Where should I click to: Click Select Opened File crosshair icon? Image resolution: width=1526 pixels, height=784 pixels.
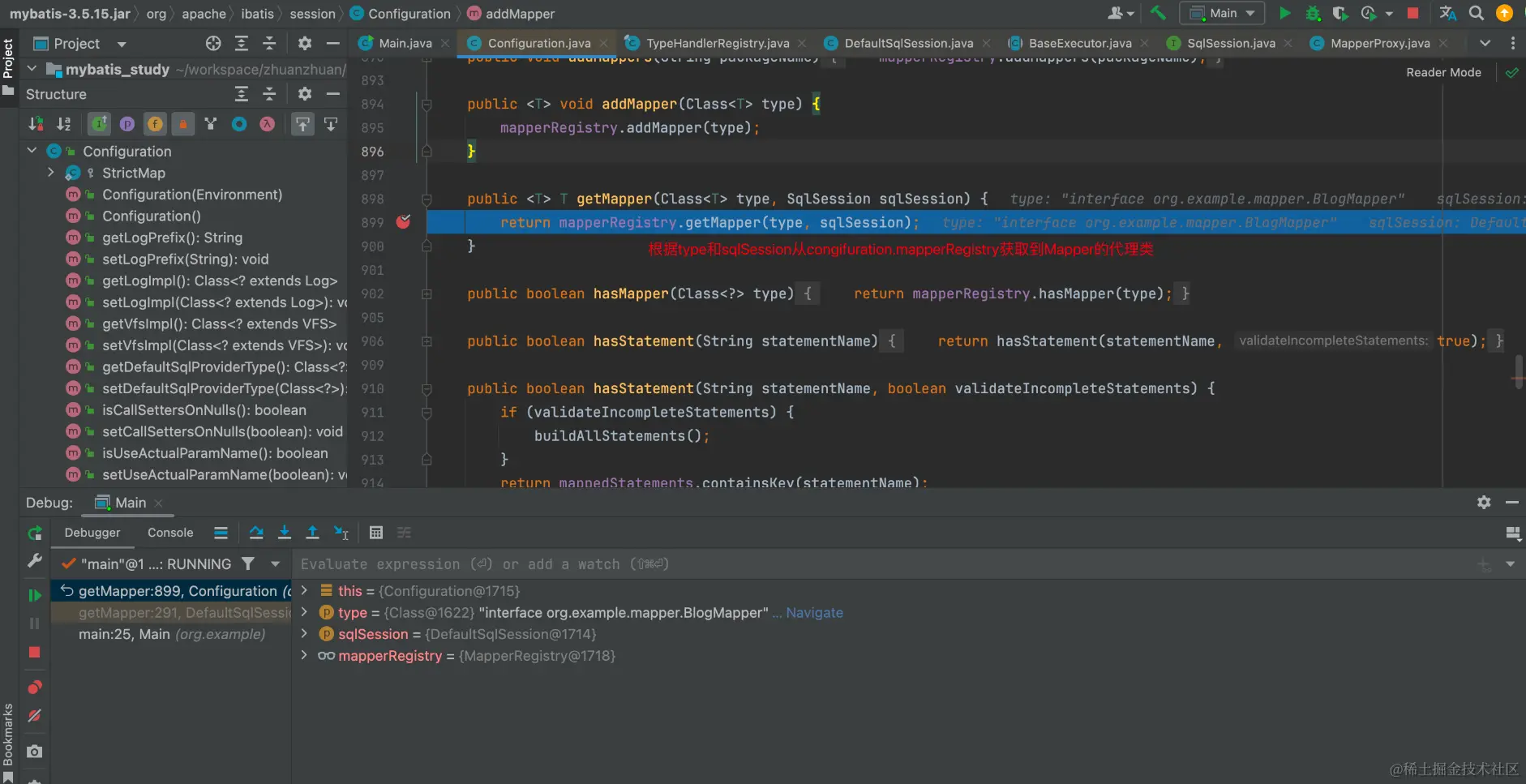click(x=213, y=43)
